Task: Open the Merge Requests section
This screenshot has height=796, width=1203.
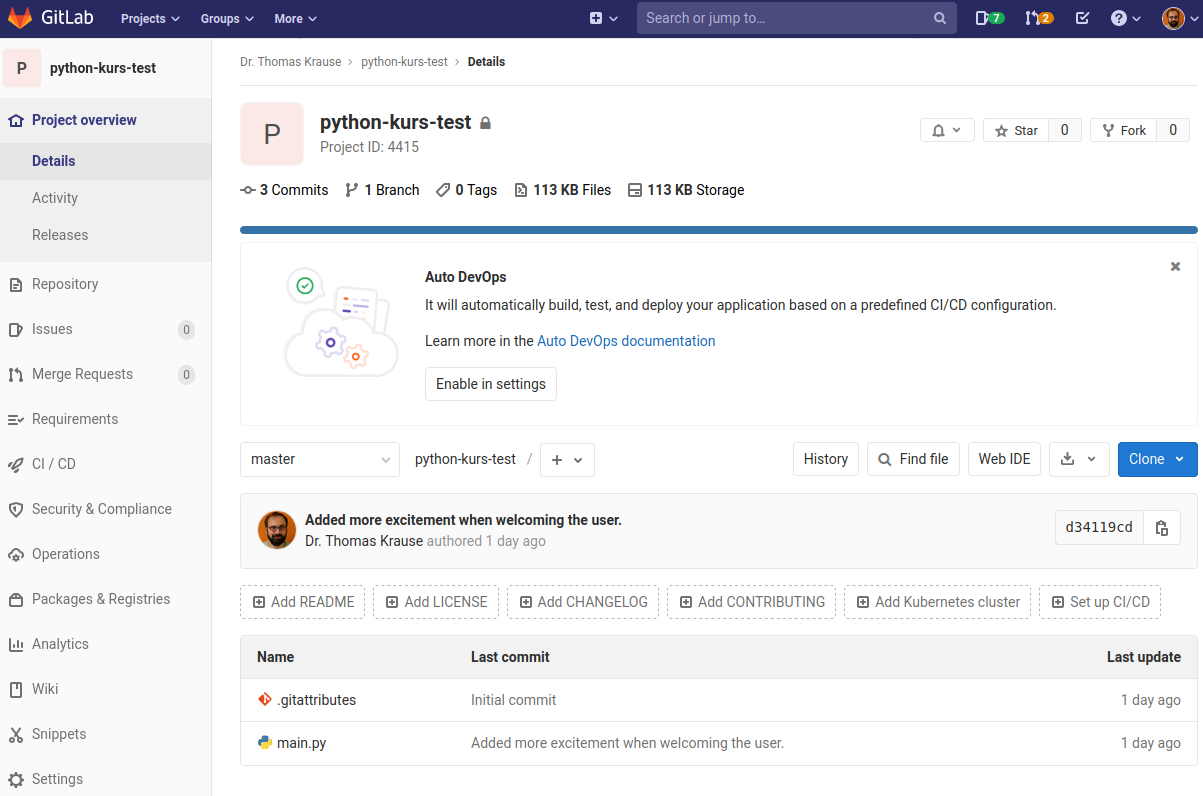Action: pyautogui.click(x=105, y=374)
